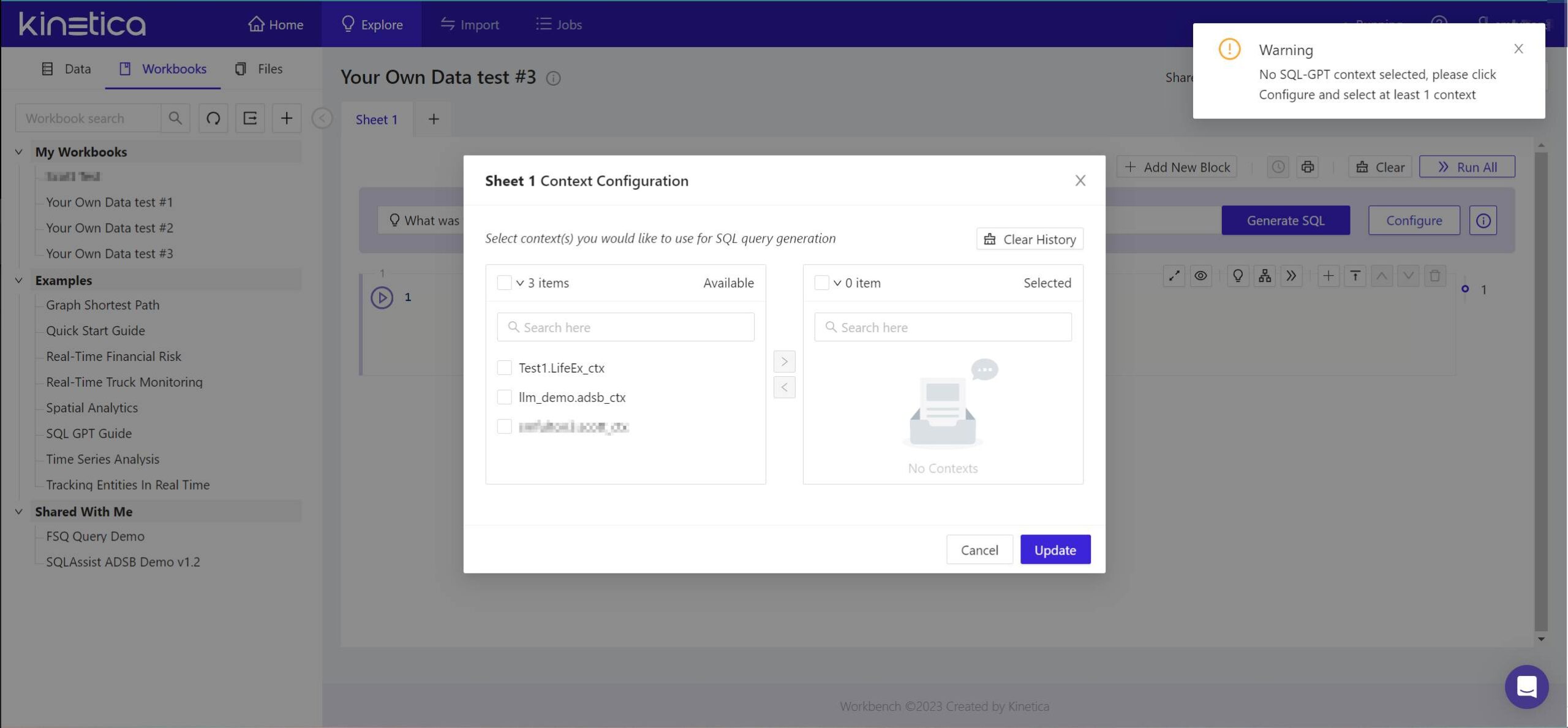Click the import workbook icon
1568x728 pixels.
[x=250, y=118]
